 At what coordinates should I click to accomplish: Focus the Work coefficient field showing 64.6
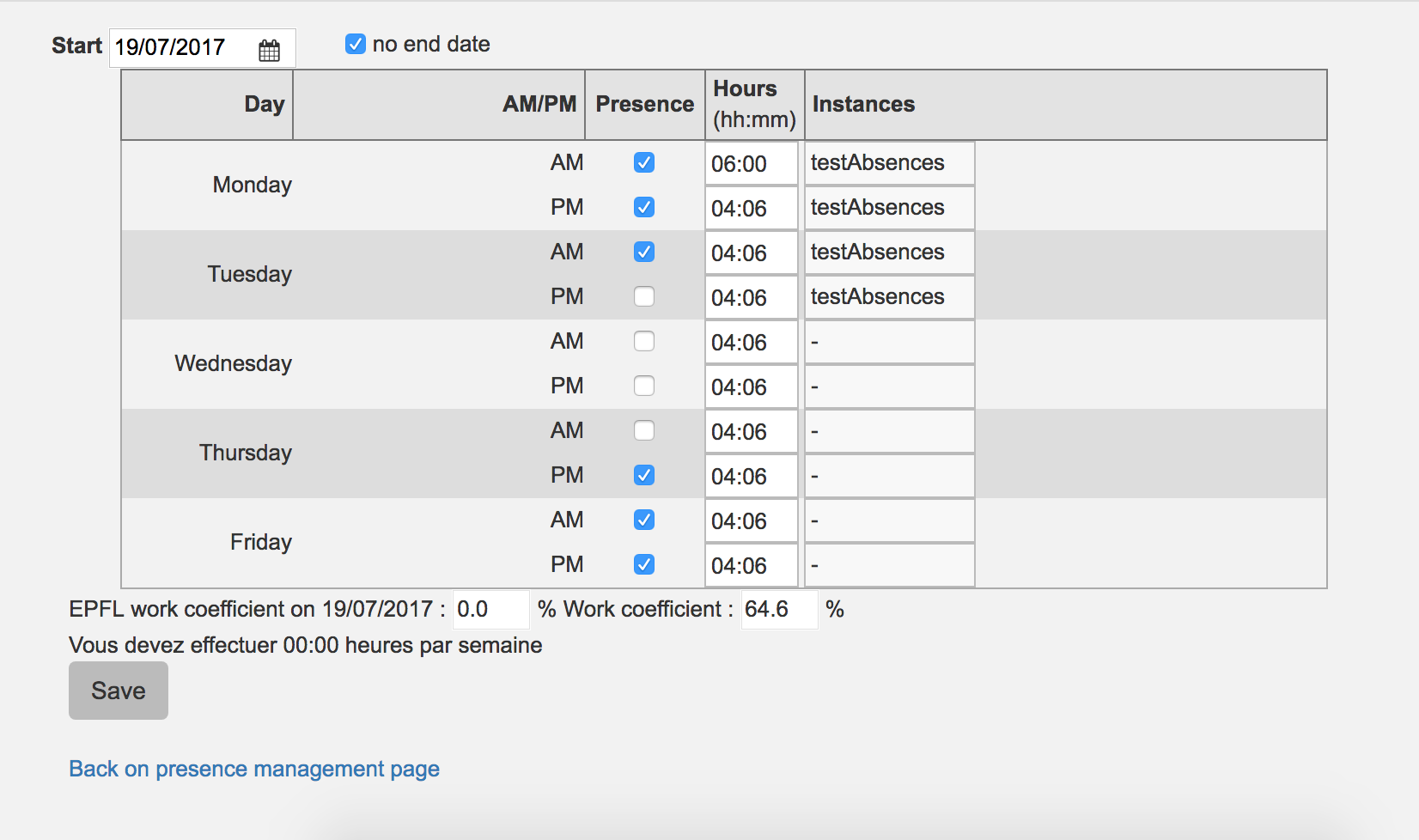pos(778,610)
